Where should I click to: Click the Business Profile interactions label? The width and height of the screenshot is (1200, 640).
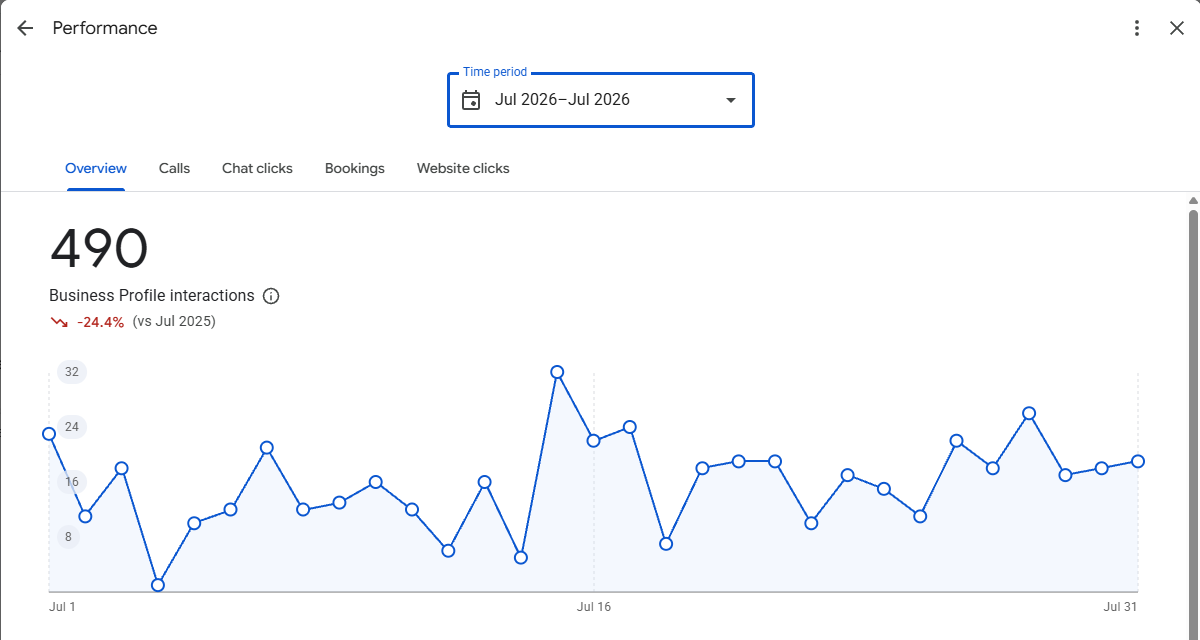click(152, 296)
